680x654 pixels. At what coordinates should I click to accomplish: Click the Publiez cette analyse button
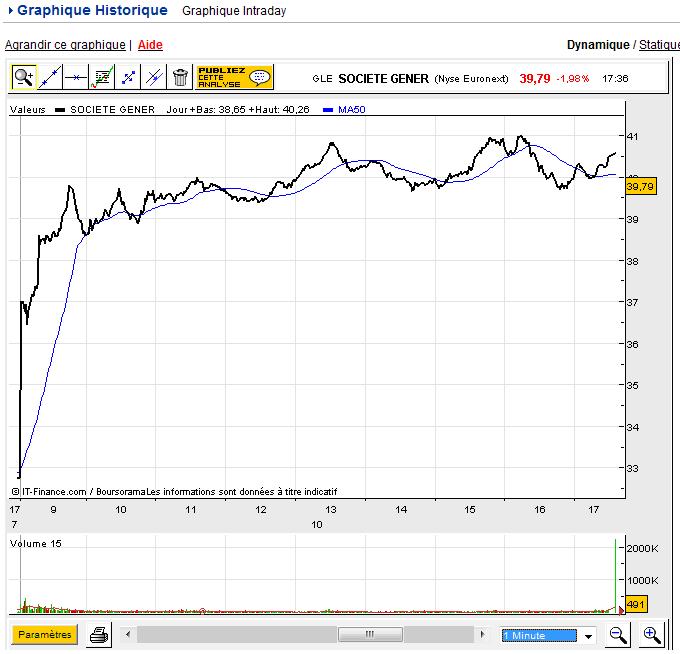[234, 78]
